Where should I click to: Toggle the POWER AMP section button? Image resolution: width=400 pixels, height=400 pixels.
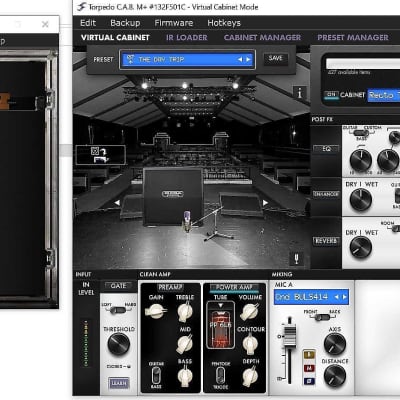[x=234, y=287]
